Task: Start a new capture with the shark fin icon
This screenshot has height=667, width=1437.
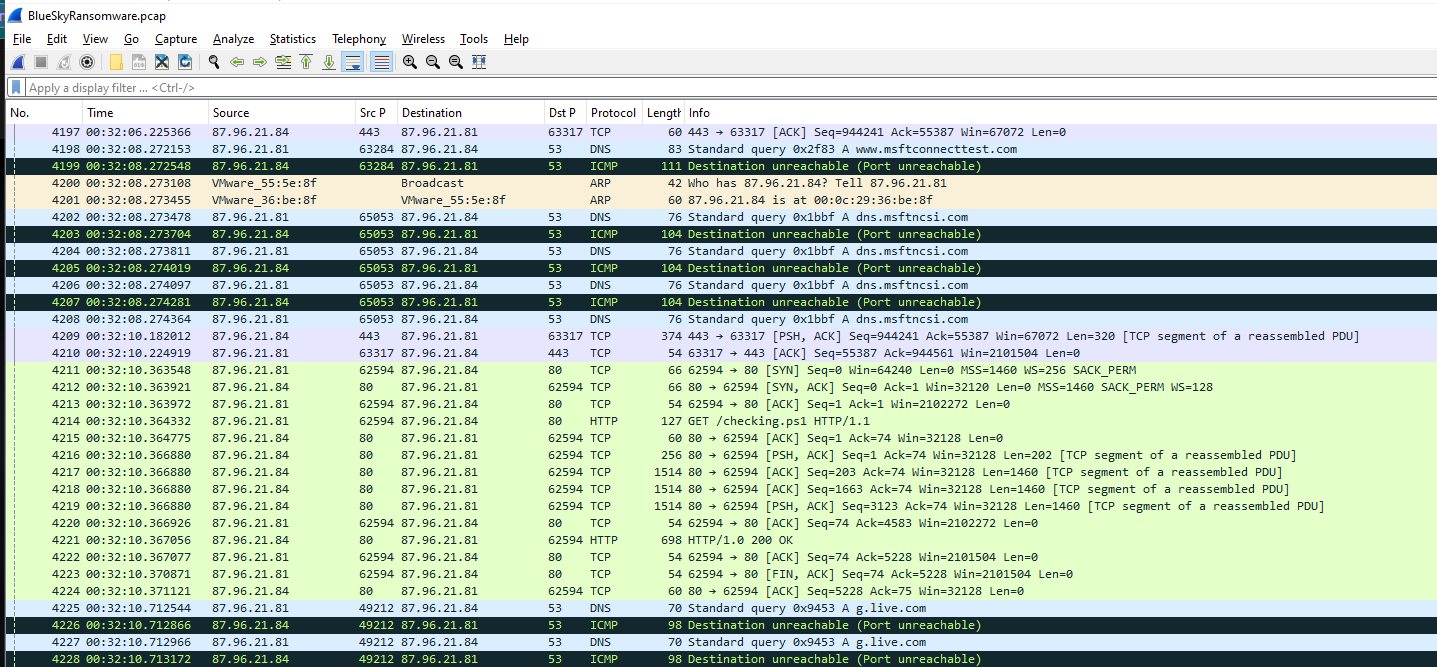Action: [x=16, y=61]
